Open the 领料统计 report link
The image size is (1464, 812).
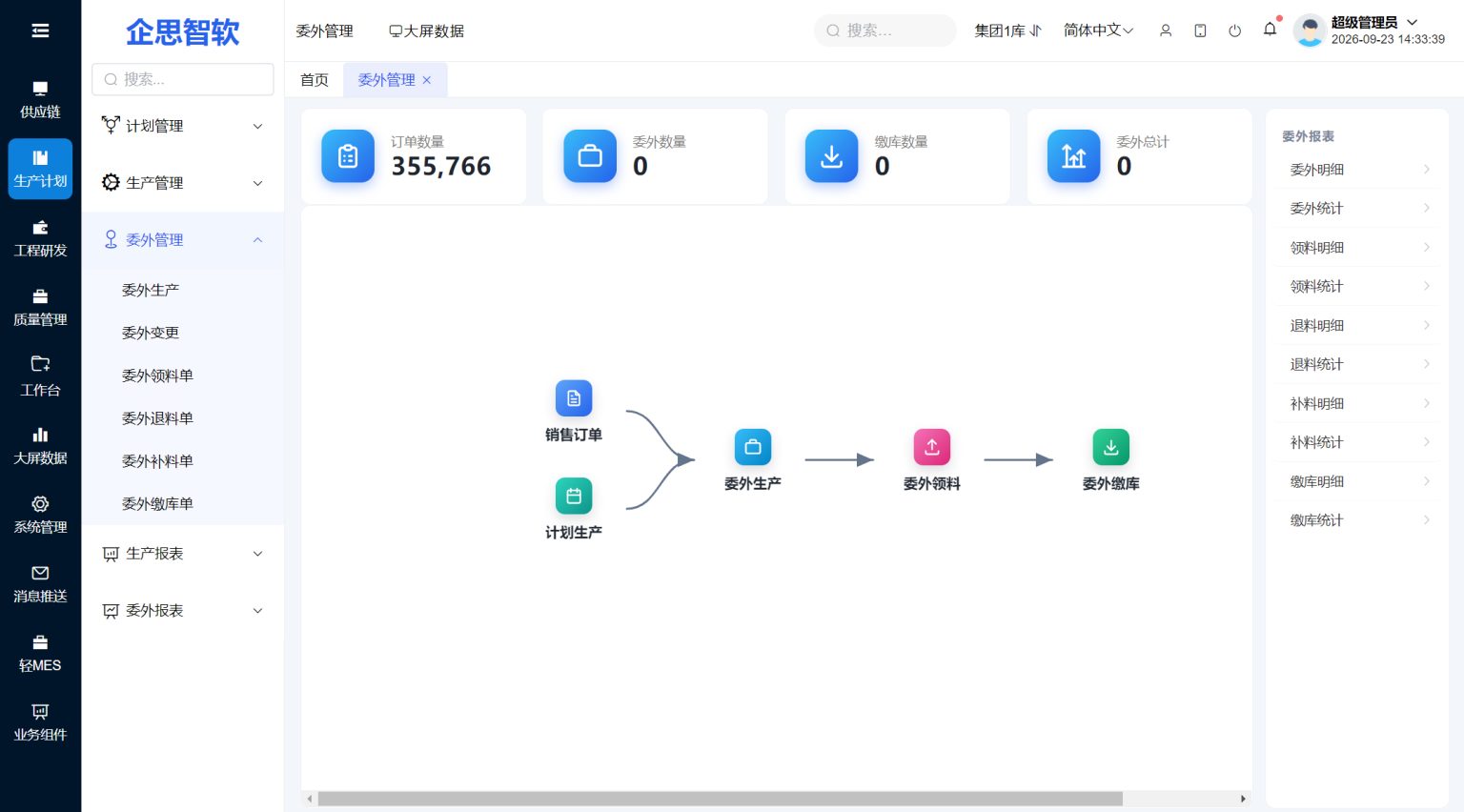[x=1358, y=286]
